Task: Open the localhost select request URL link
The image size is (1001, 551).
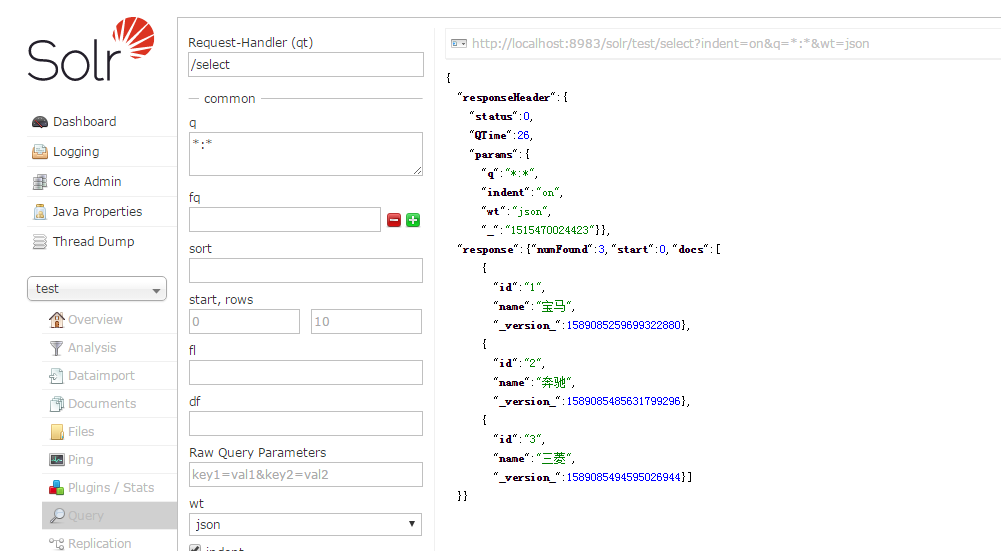Action: tap(670, 43)
